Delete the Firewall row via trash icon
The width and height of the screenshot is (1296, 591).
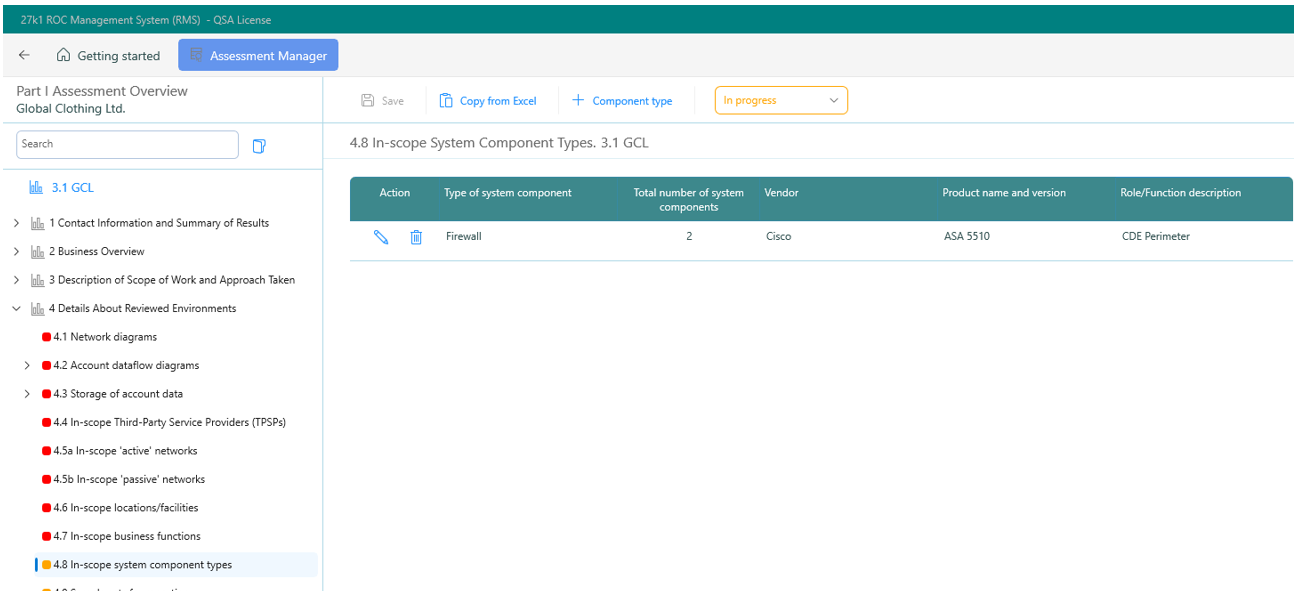click(416, 237)
